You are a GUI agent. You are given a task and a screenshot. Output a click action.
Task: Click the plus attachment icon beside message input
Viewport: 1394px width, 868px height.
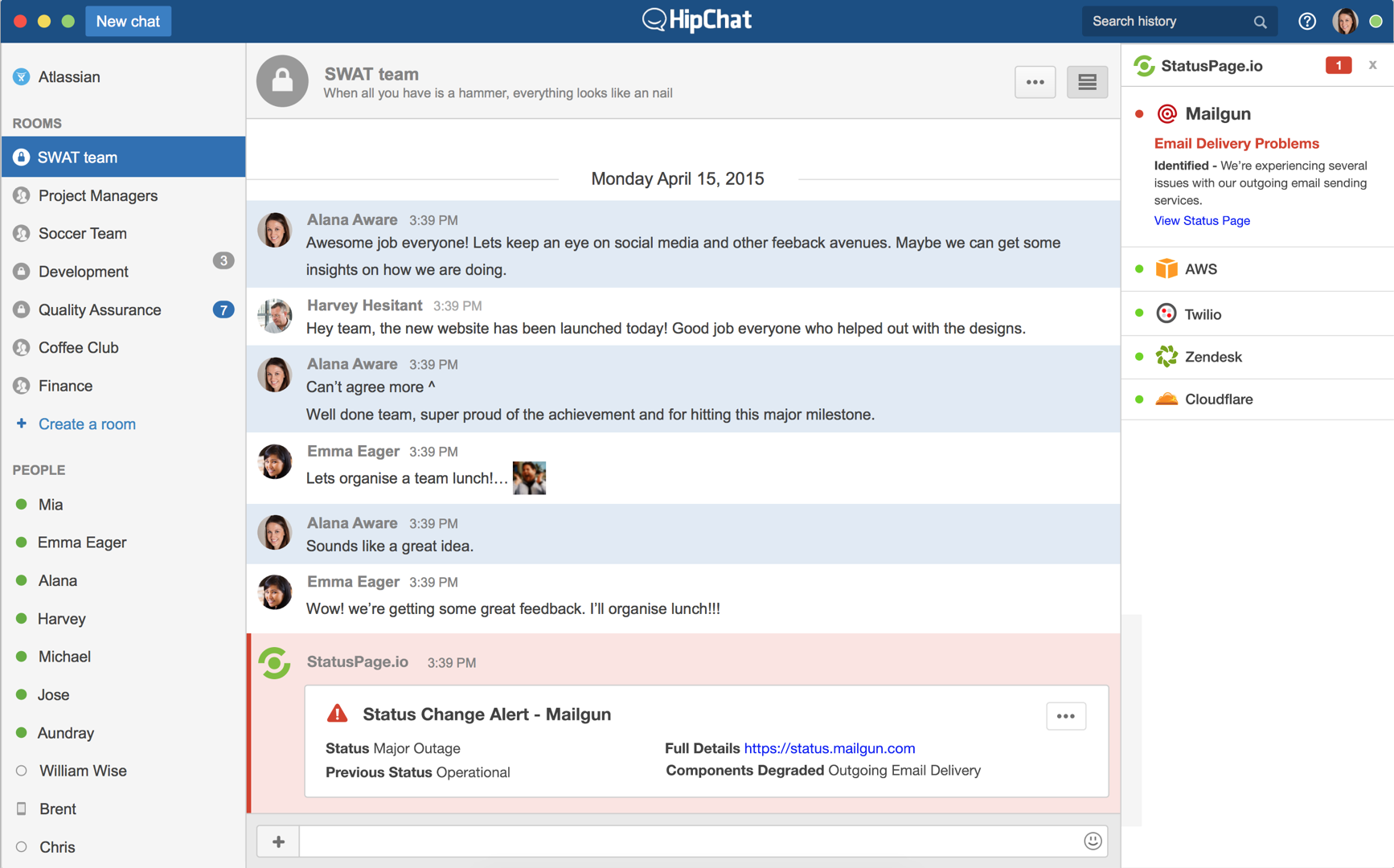click(278, 841)
